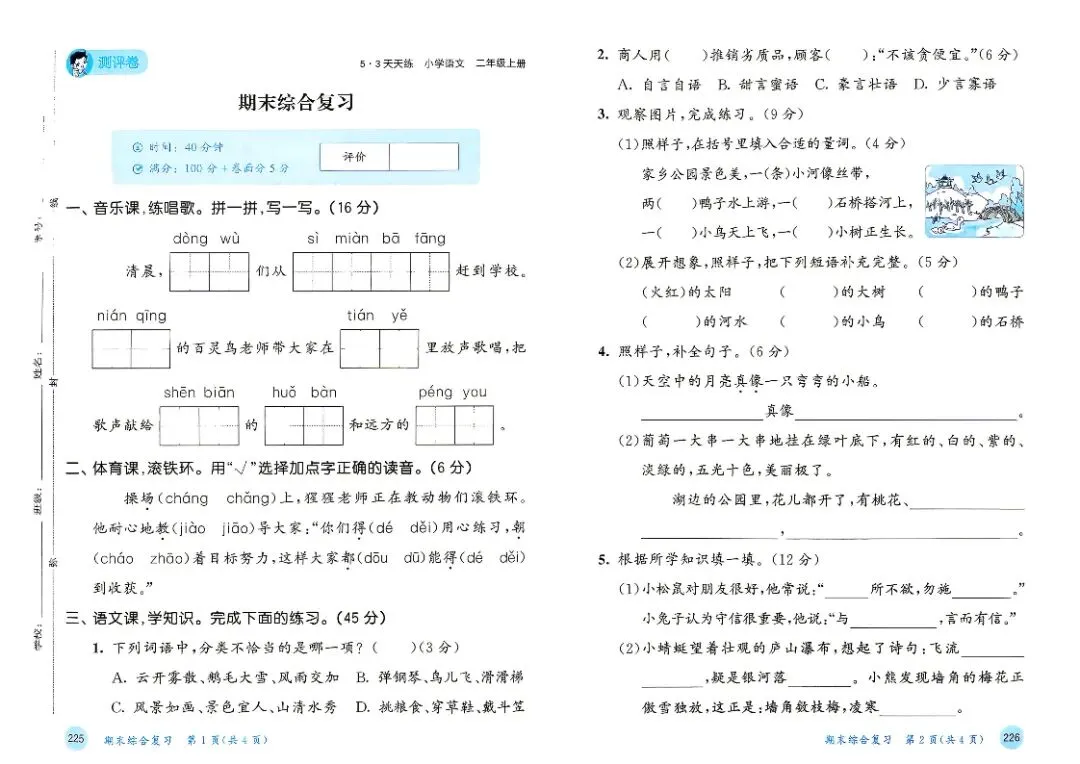Click the writing grid under shēn biān
Viewport: 1080px width, 764px height.
199,426
